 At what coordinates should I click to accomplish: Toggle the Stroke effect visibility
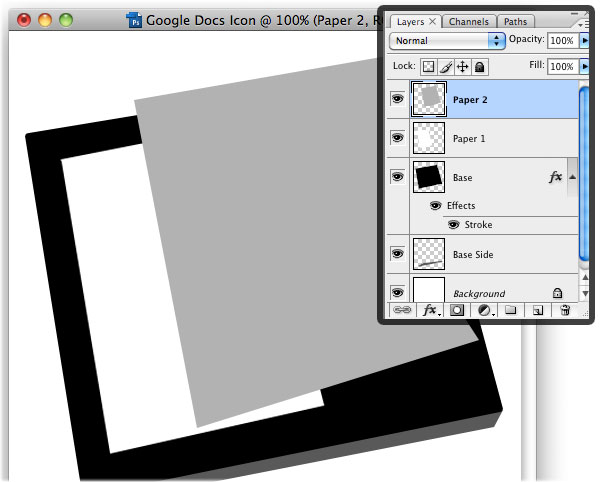click(x=453, y=225)
